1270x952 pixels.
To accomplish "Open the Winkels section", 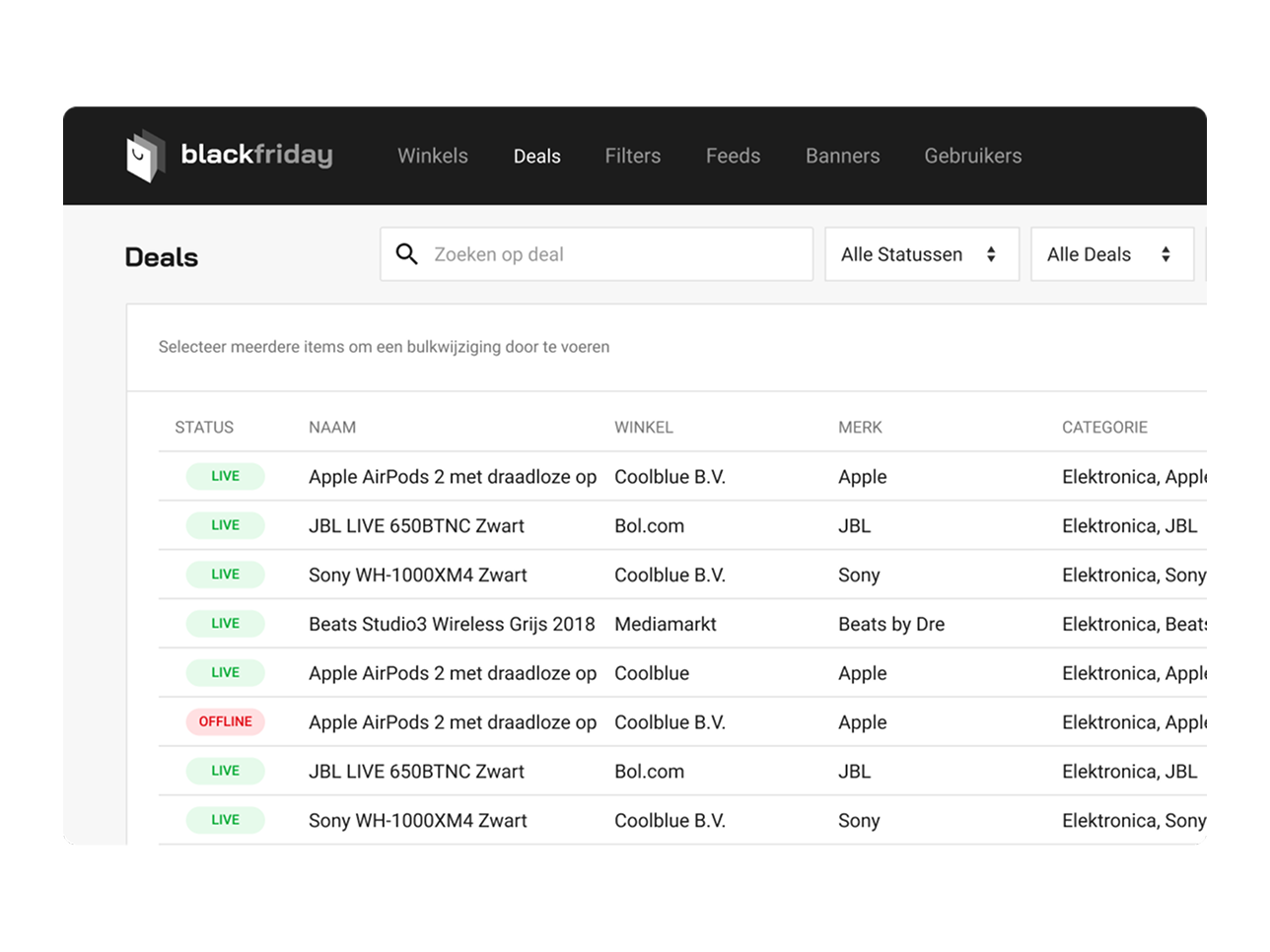I will pos(433,156).
